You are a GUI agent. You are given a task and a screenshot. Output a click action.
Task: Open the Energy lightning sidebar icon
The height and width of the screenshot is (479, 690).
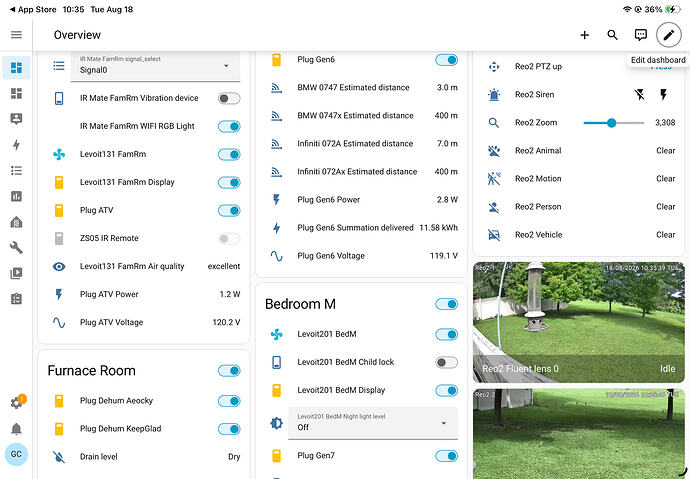16,145
